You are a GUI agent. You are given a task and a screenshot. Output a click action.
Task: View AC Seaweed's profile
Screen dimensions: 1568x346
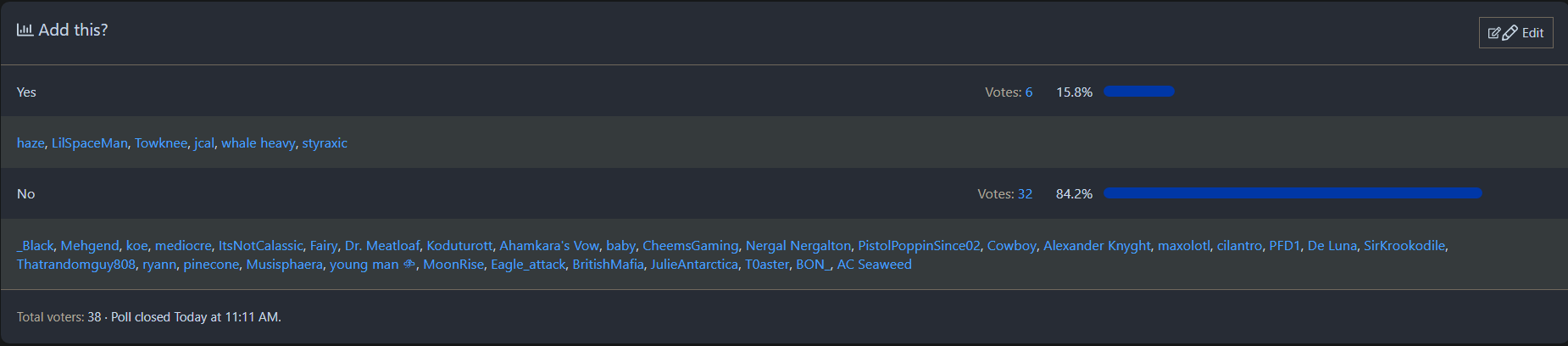pos(874,265)
